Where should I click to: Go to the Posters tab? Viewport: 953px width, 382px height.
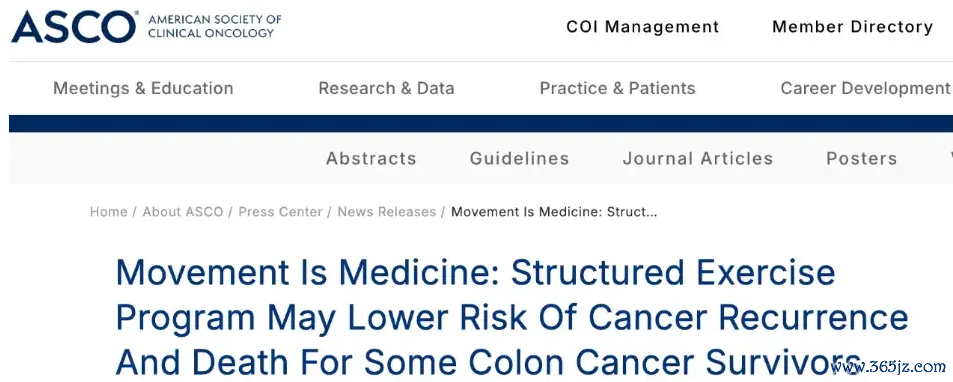point(861,159)
